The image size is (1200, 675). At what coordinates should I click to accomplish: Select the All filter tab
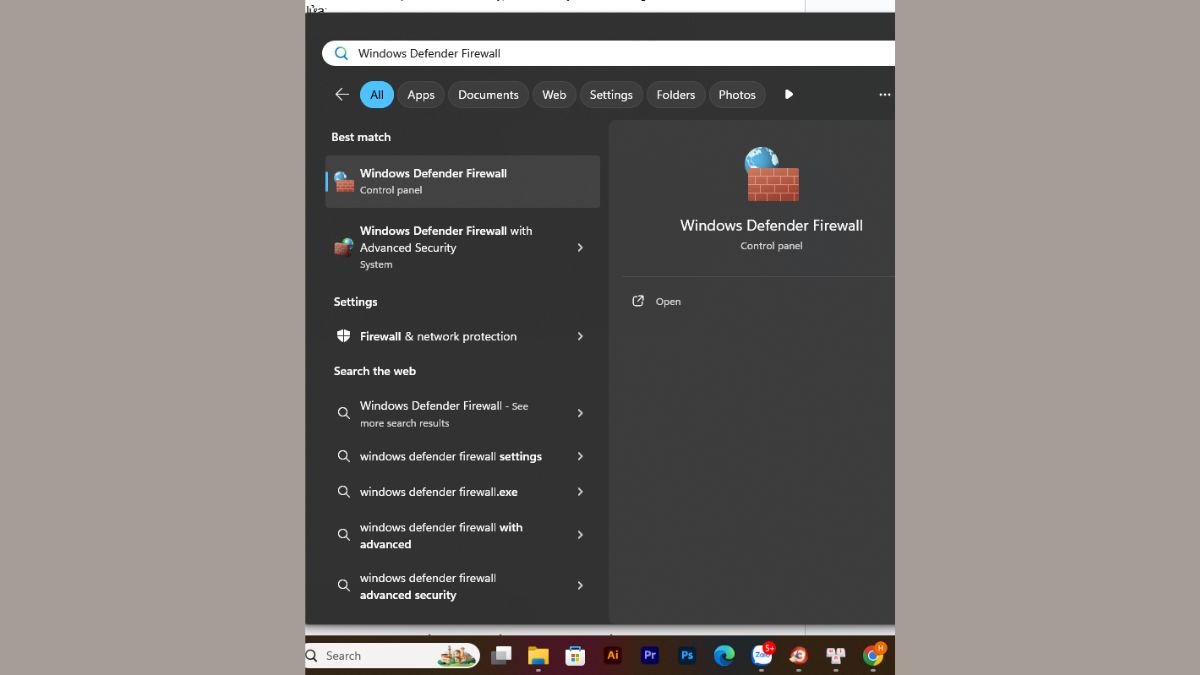pos(377,95)
